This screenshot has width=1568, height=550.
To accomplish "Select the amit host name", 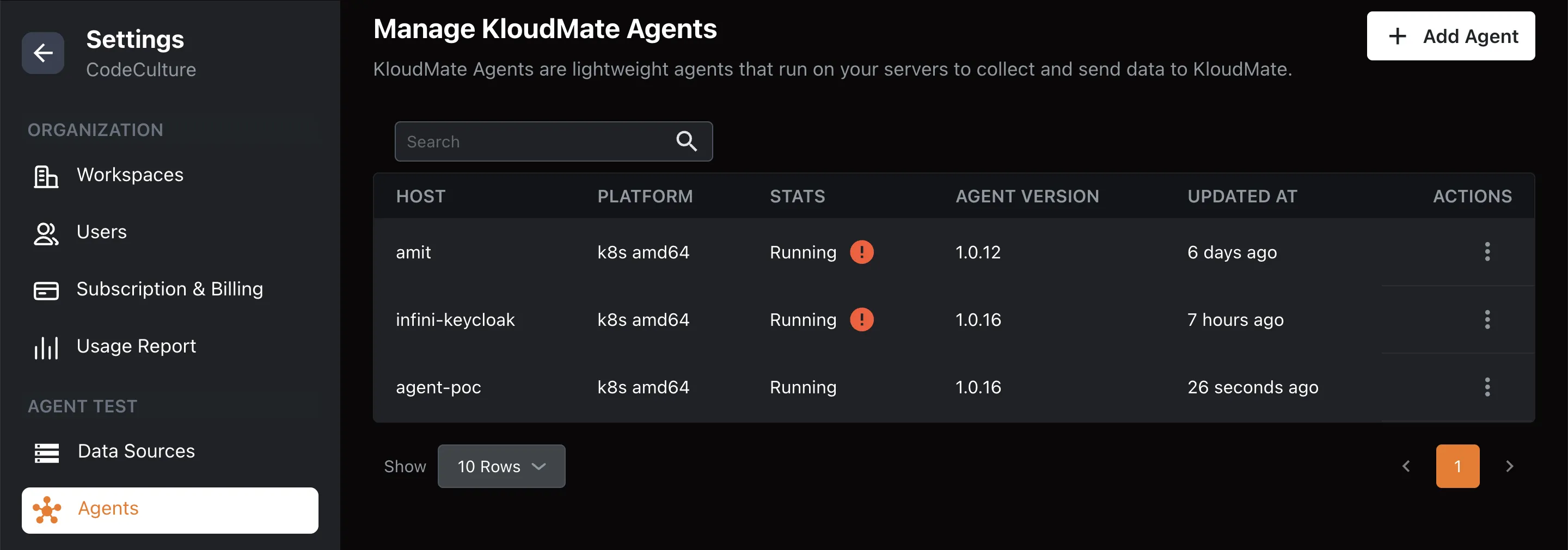I will pyautogui.click(x=413, y=252).
